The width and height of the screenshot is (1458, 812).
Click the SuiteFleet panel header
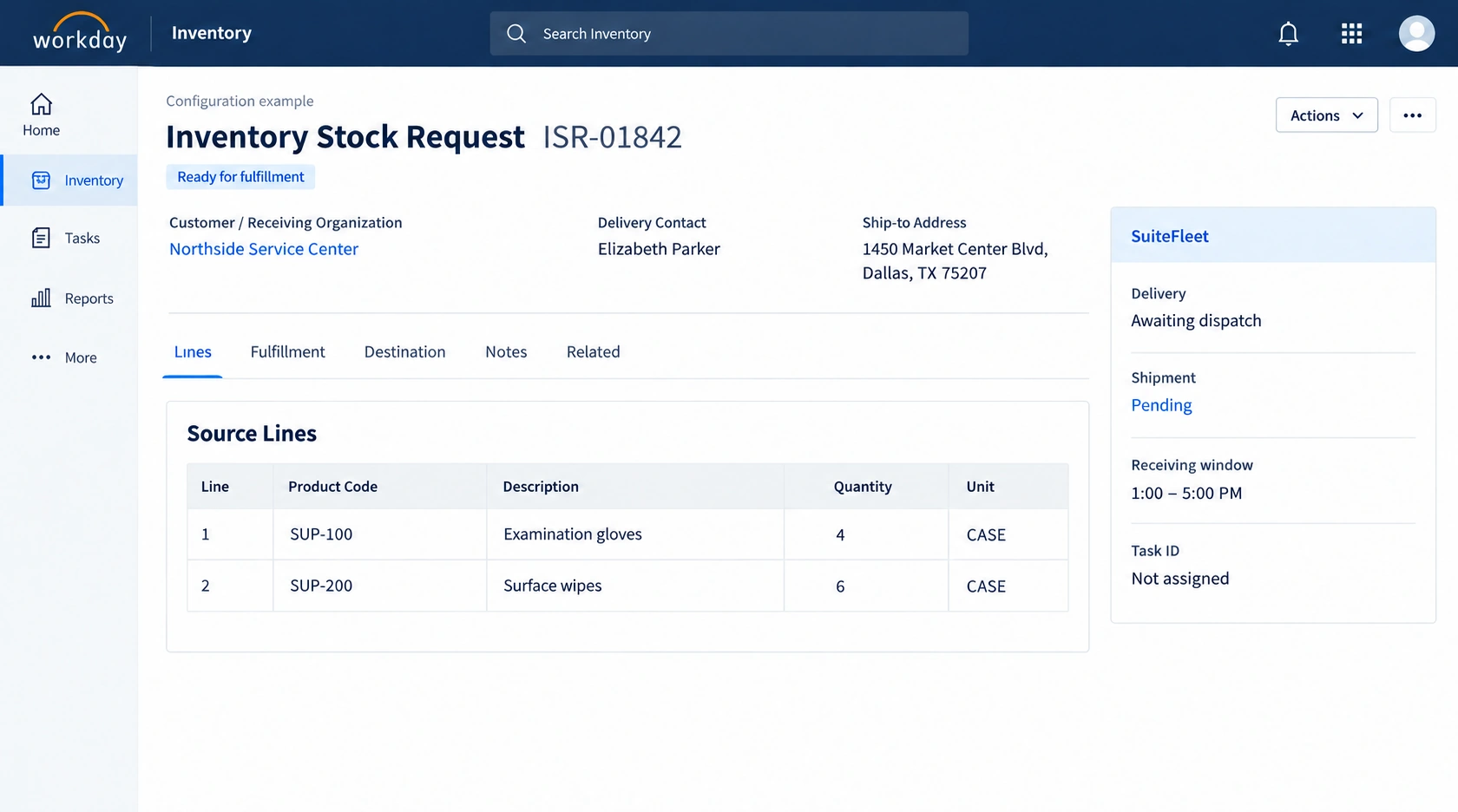1273,236
